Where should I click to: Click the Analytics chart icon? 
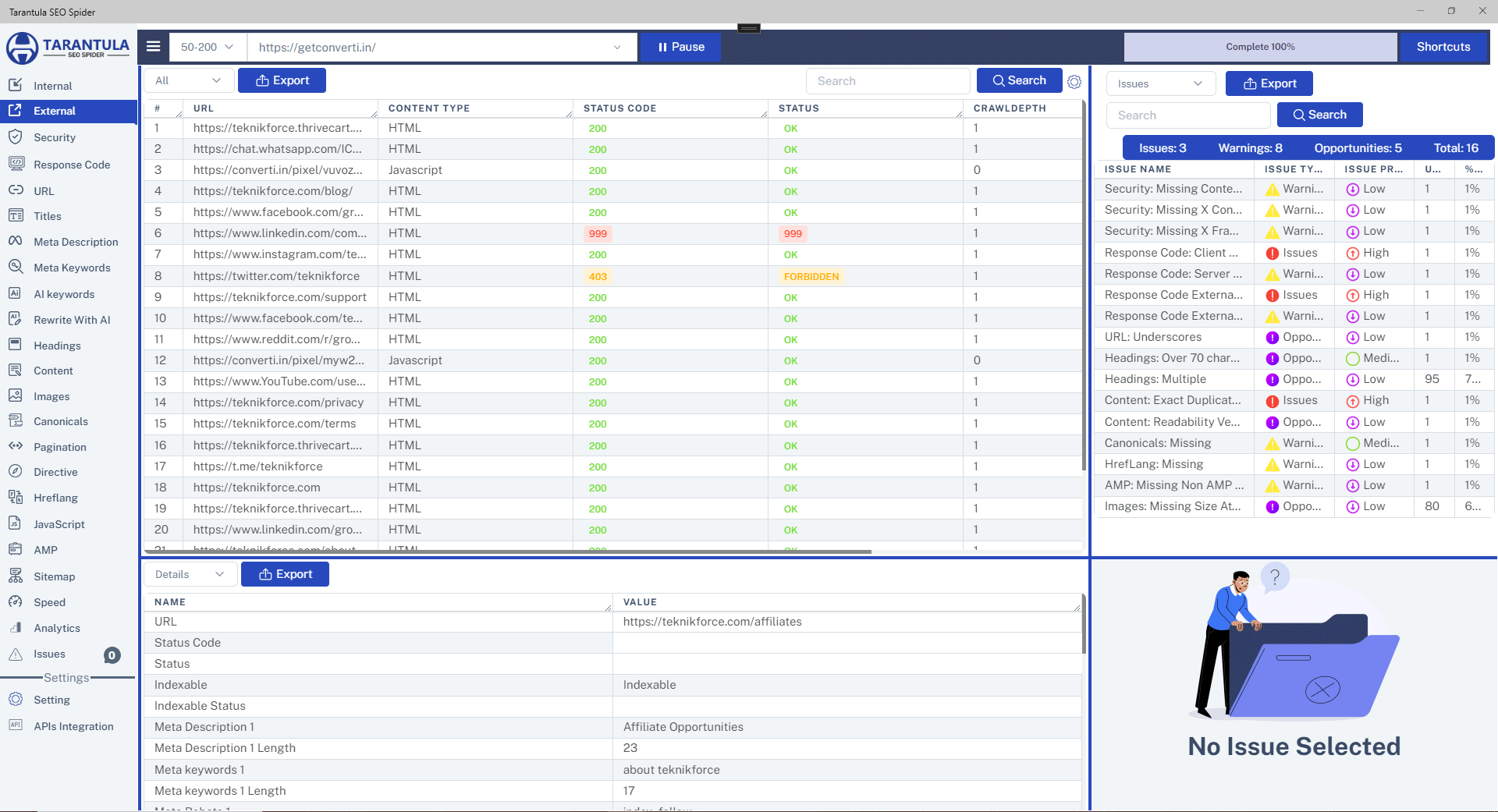click(x=16, y=627)
